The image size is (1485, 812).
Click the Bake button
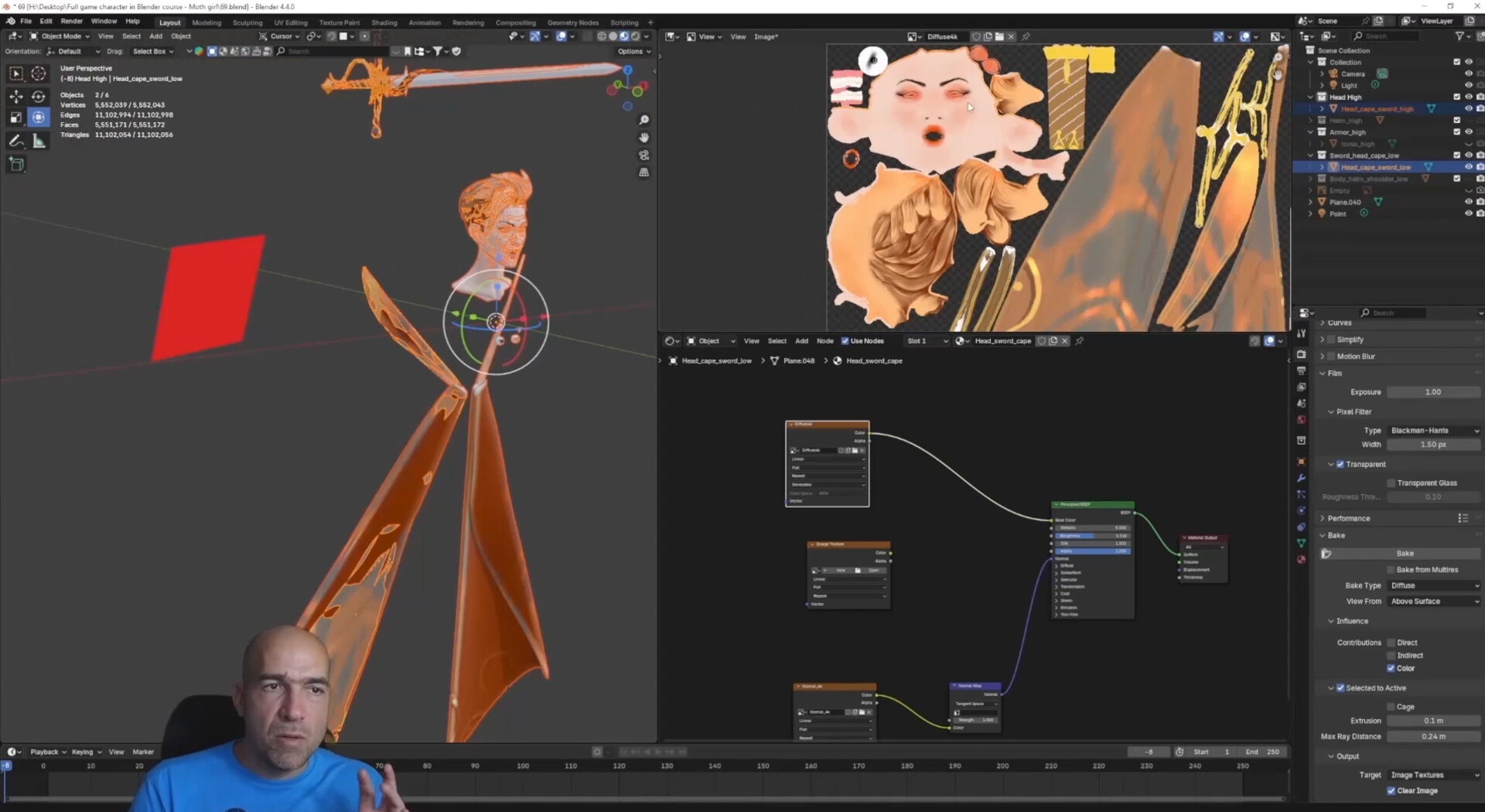tap(1405, 553)
